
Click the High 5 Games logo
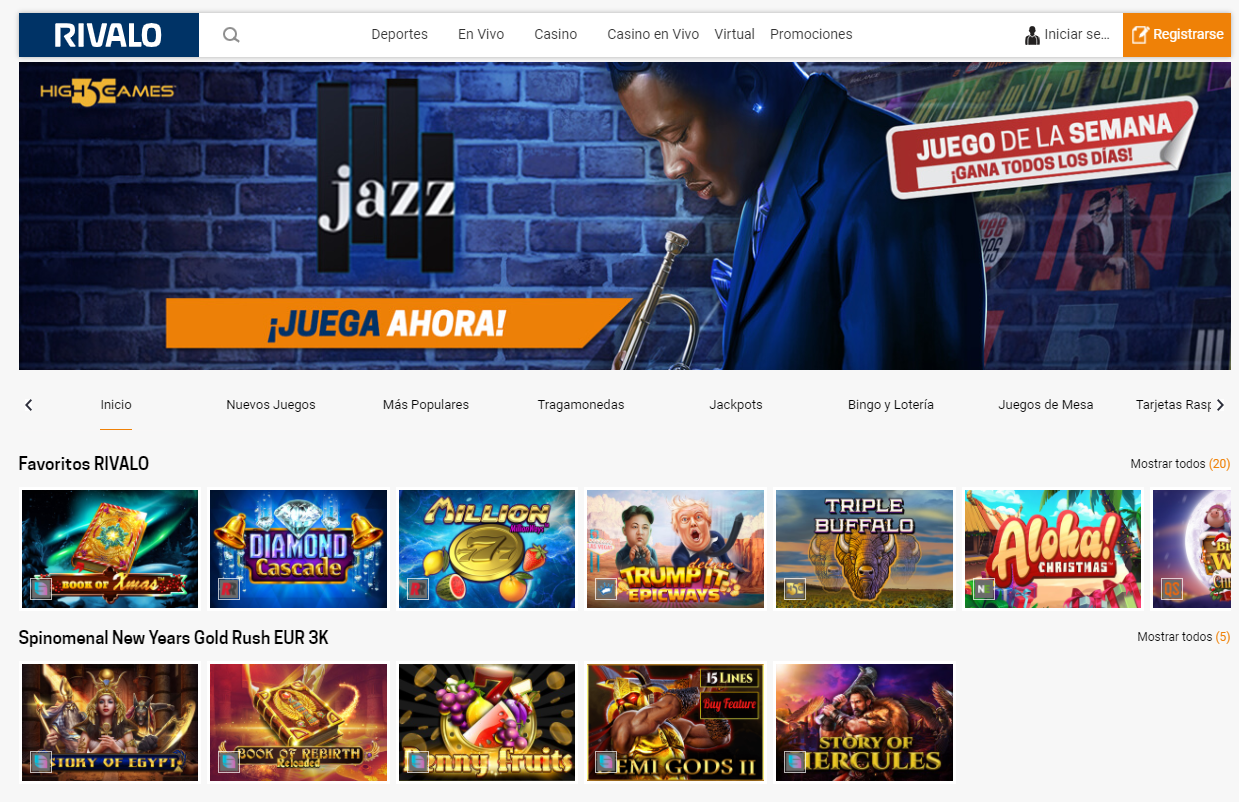point(108,91)
